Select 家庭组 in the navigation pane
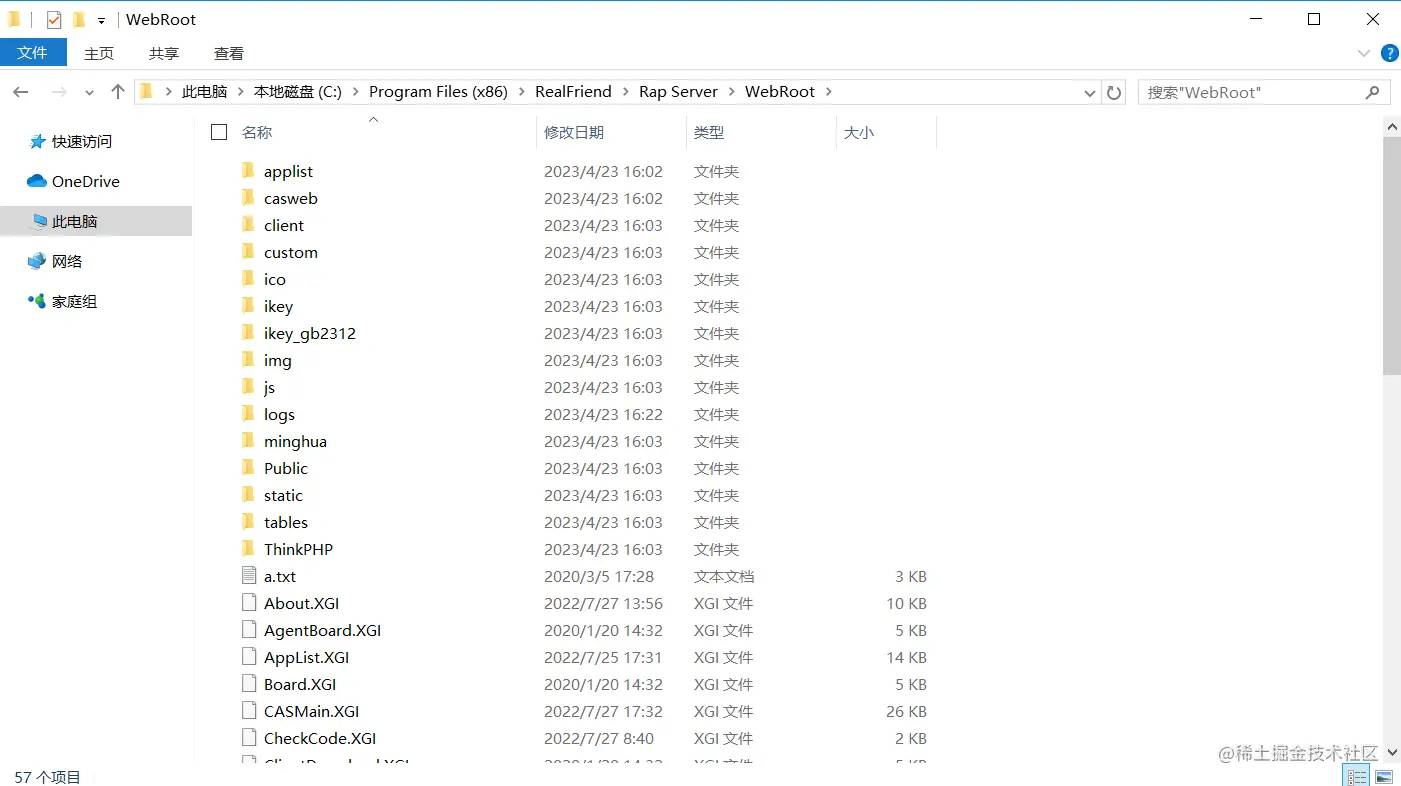 pos(62,301)
